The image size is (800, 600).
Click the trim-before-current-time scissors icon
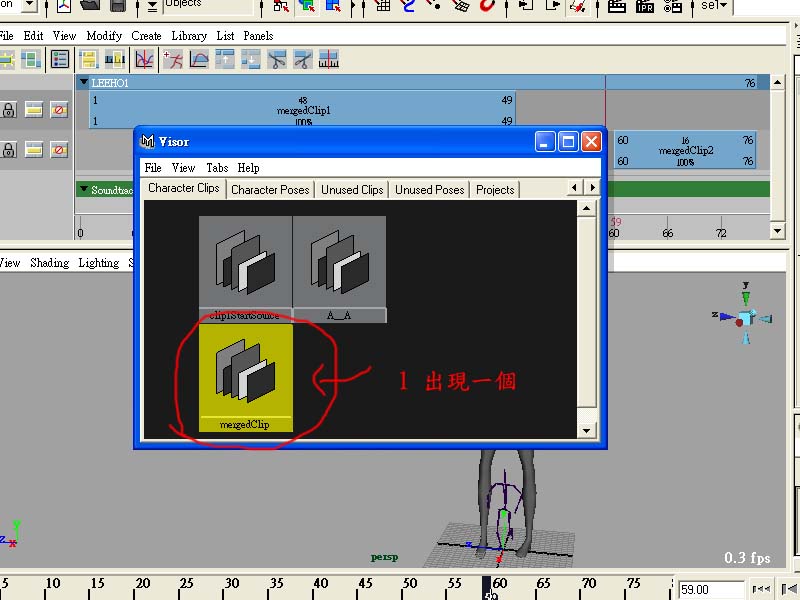coord(277,60)
